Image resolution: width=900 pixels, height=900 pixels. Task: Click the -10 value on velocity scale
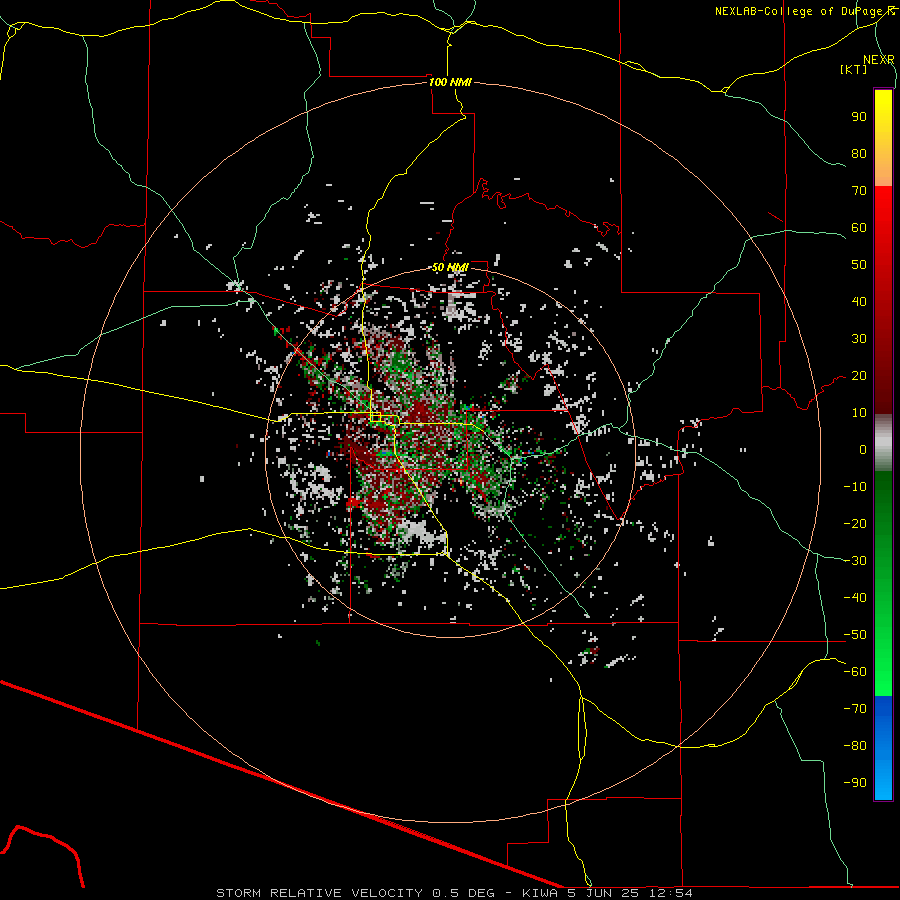[855, 487]
